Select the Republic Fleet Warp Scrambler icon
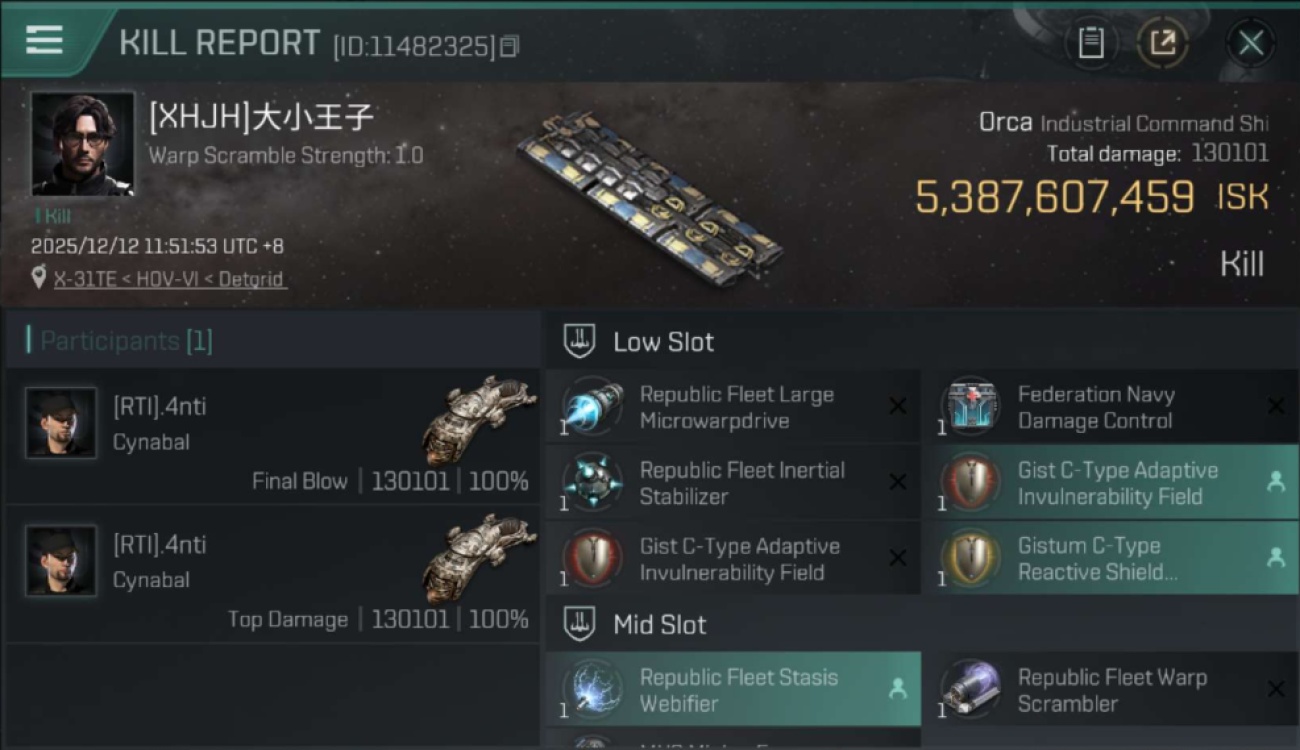The height and width of the screenshot is (750, 1300). pos(970,690)
